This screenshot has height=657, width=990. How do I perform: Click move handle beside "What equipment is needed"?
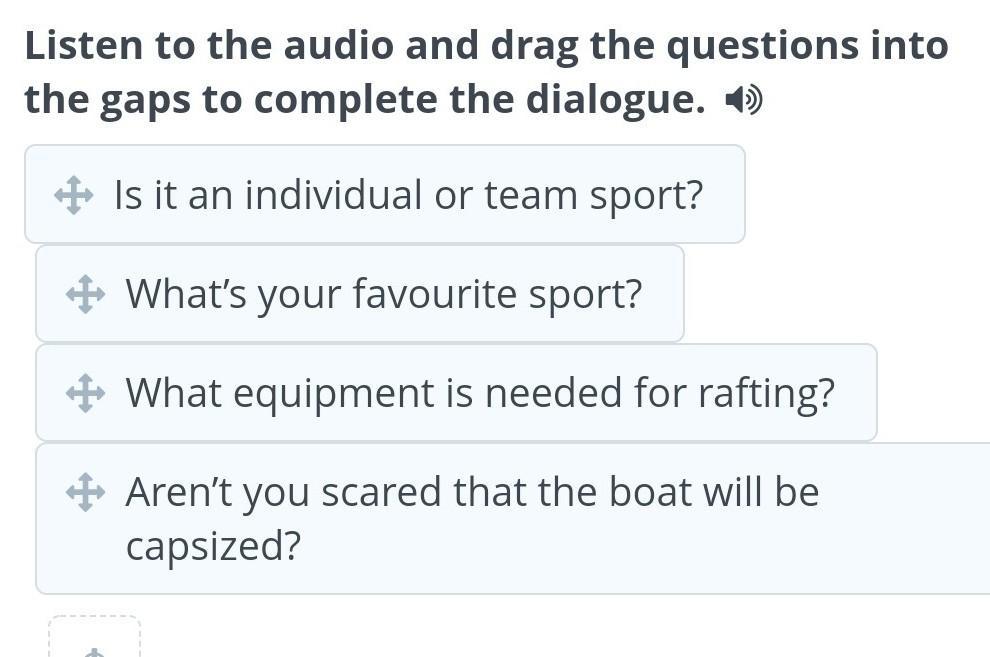click(x=85, y=393)
